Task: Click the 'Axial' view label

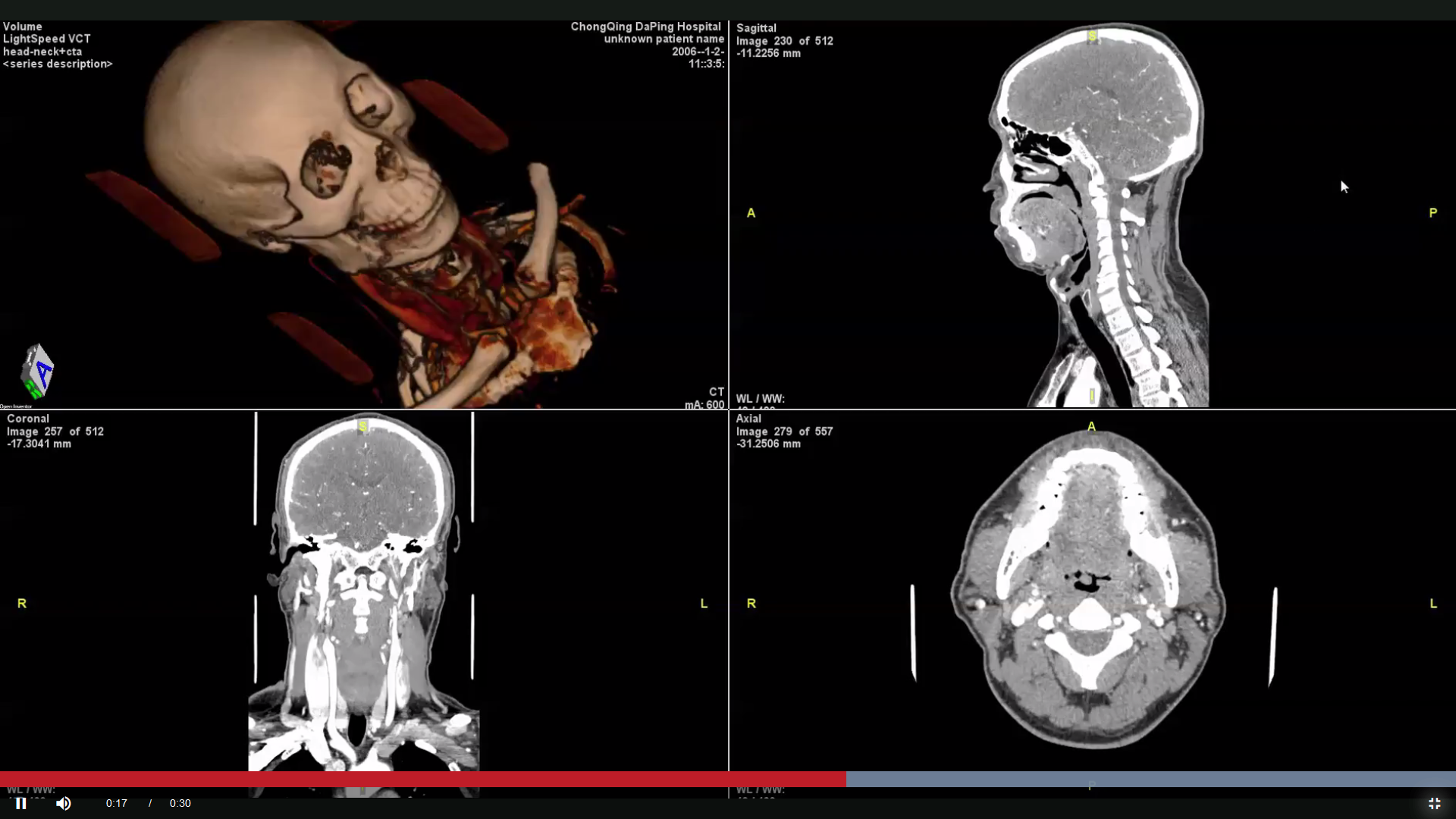Action: point(748,419)
